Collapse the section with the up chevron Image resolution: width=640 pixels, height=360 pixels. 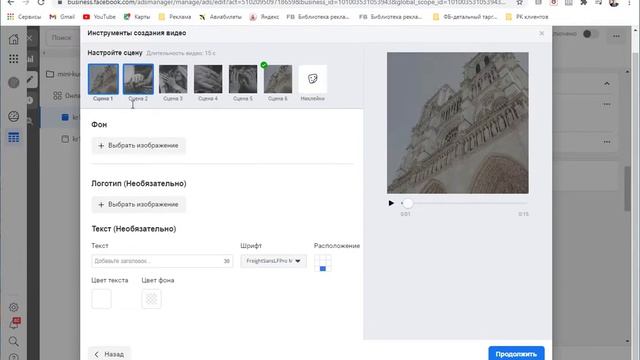pyautogui.click(x=607, y=84)
